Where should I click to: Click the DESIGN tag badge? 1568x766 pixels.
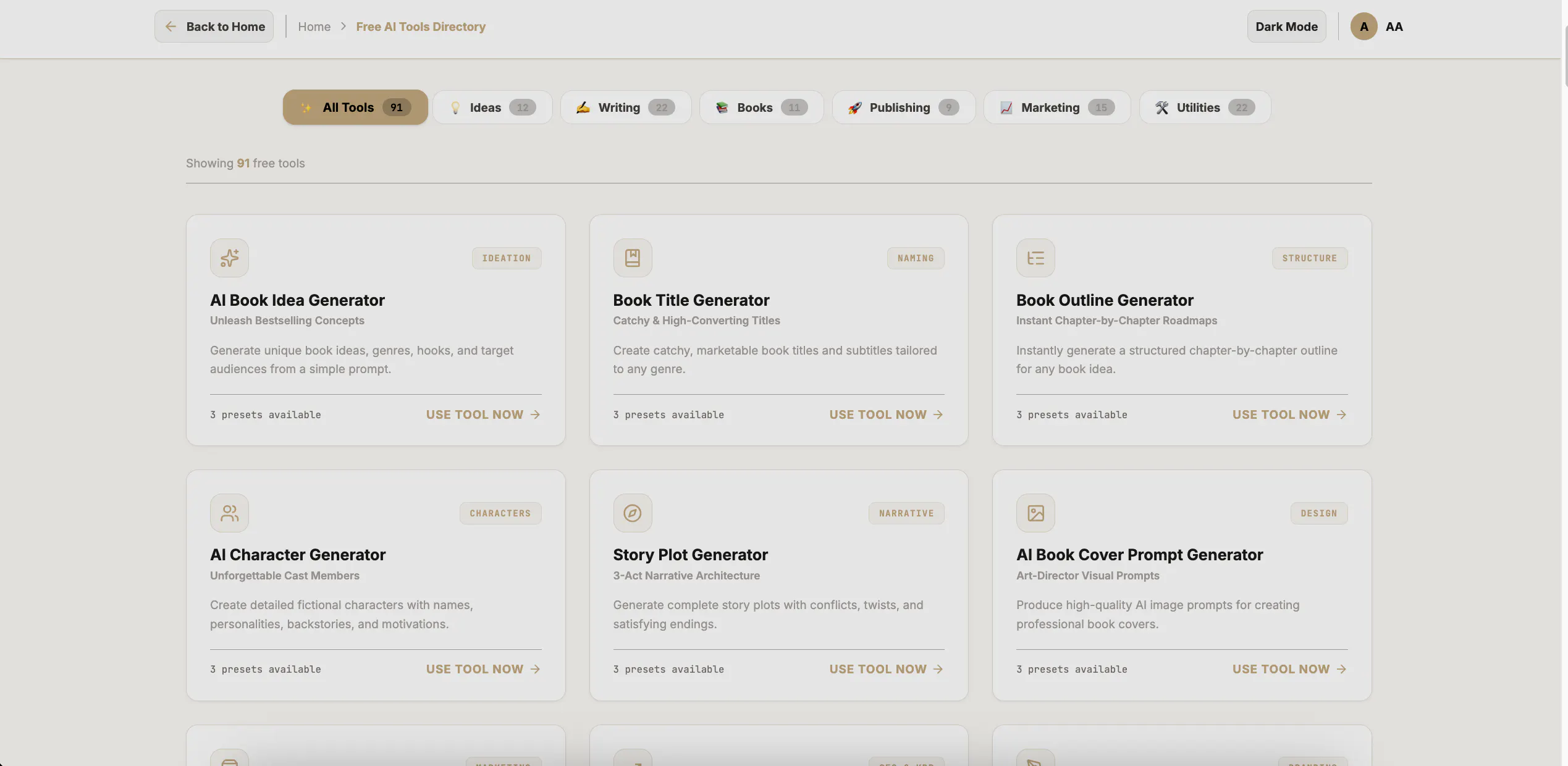[1319, 513]
